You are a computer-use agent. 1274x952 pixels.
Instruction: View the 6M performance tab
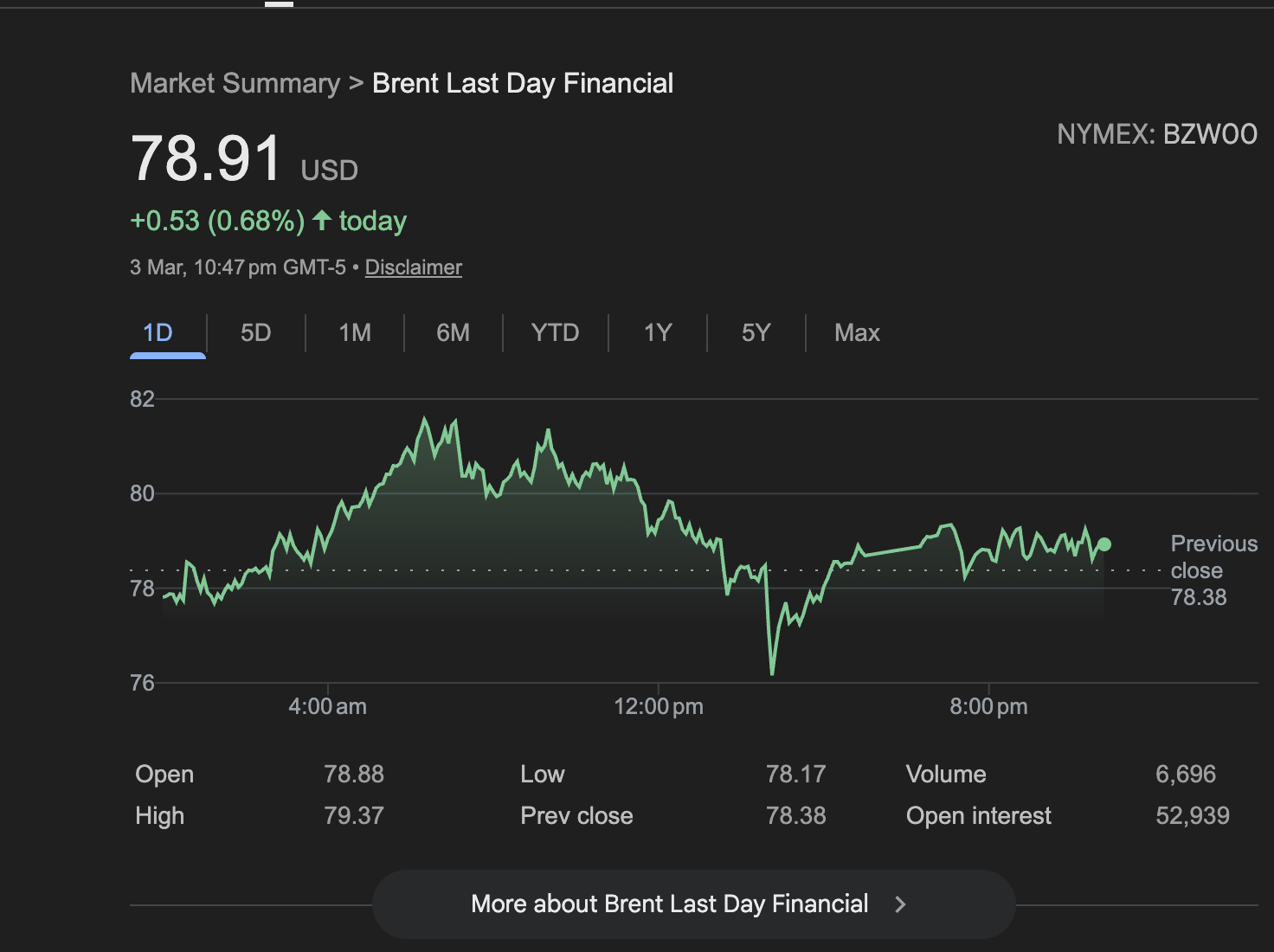(x=453, y=332)
